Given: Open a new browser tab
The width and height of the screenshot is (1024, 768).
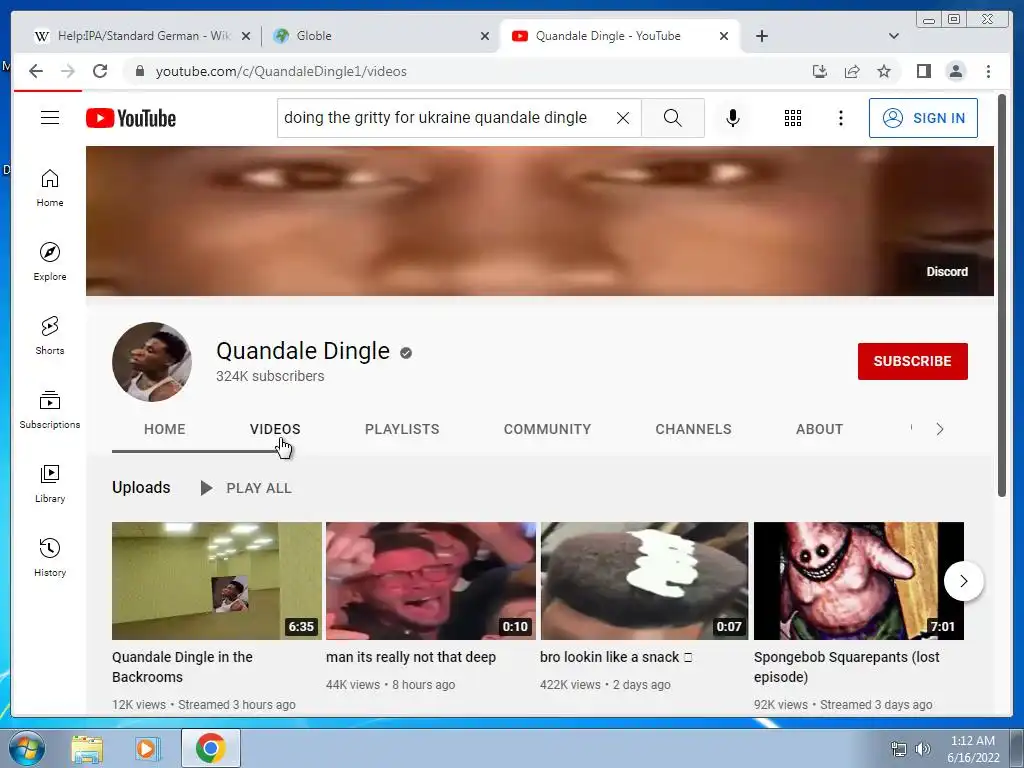Looking at the screenshot, I should 761,36.
